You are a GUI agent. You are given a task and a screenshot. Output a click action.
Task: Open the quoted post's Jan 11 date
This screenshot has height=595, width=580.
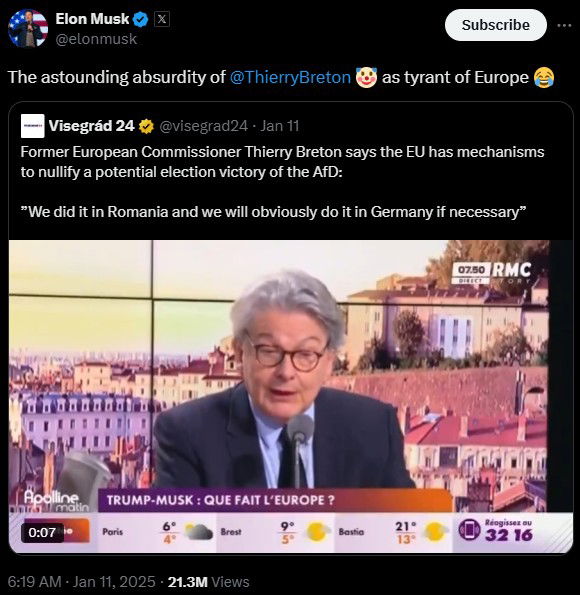[x=280, y=126]
